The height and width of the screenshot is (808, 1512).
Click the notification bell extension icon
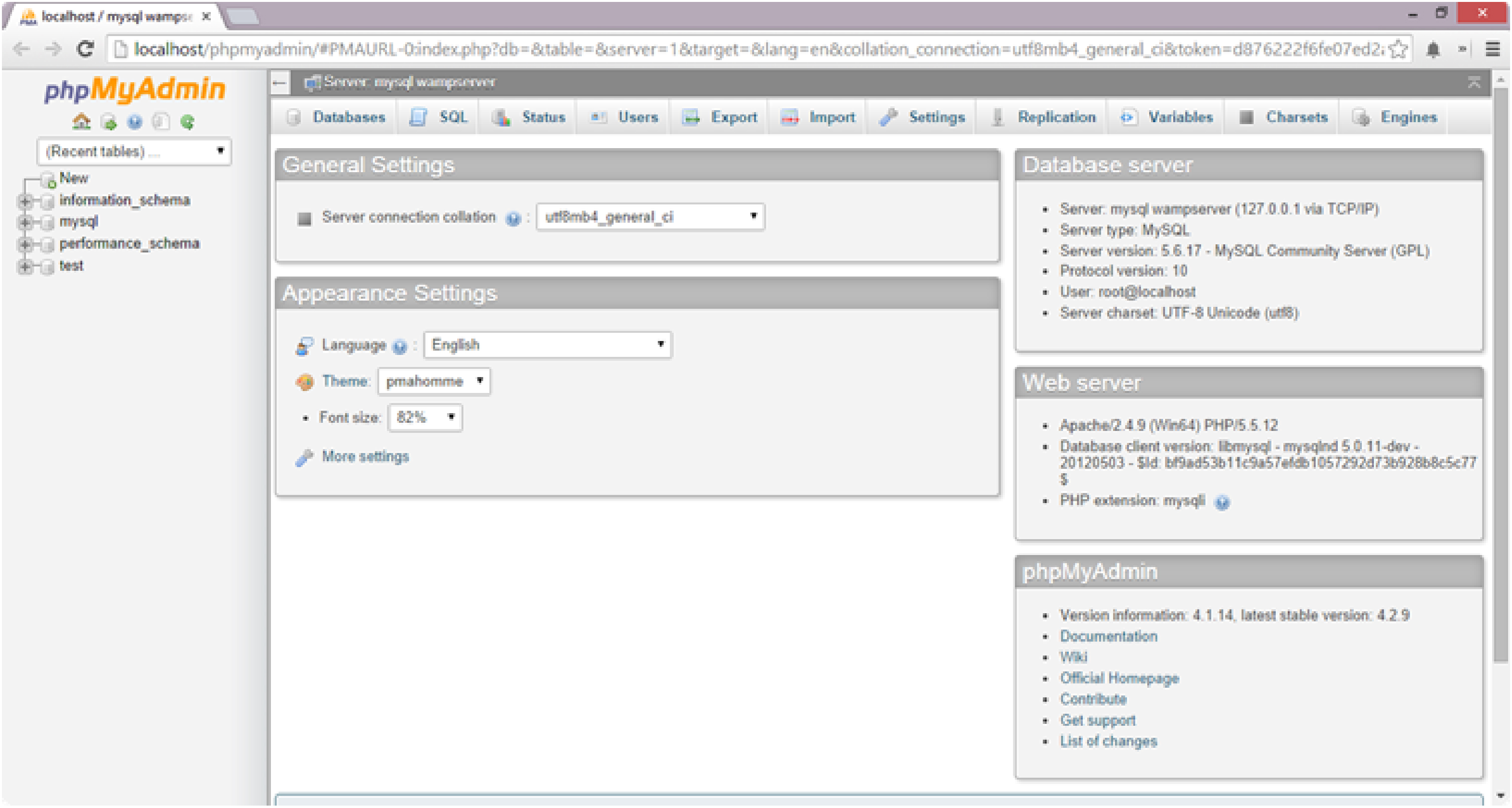coord(1433,50)
